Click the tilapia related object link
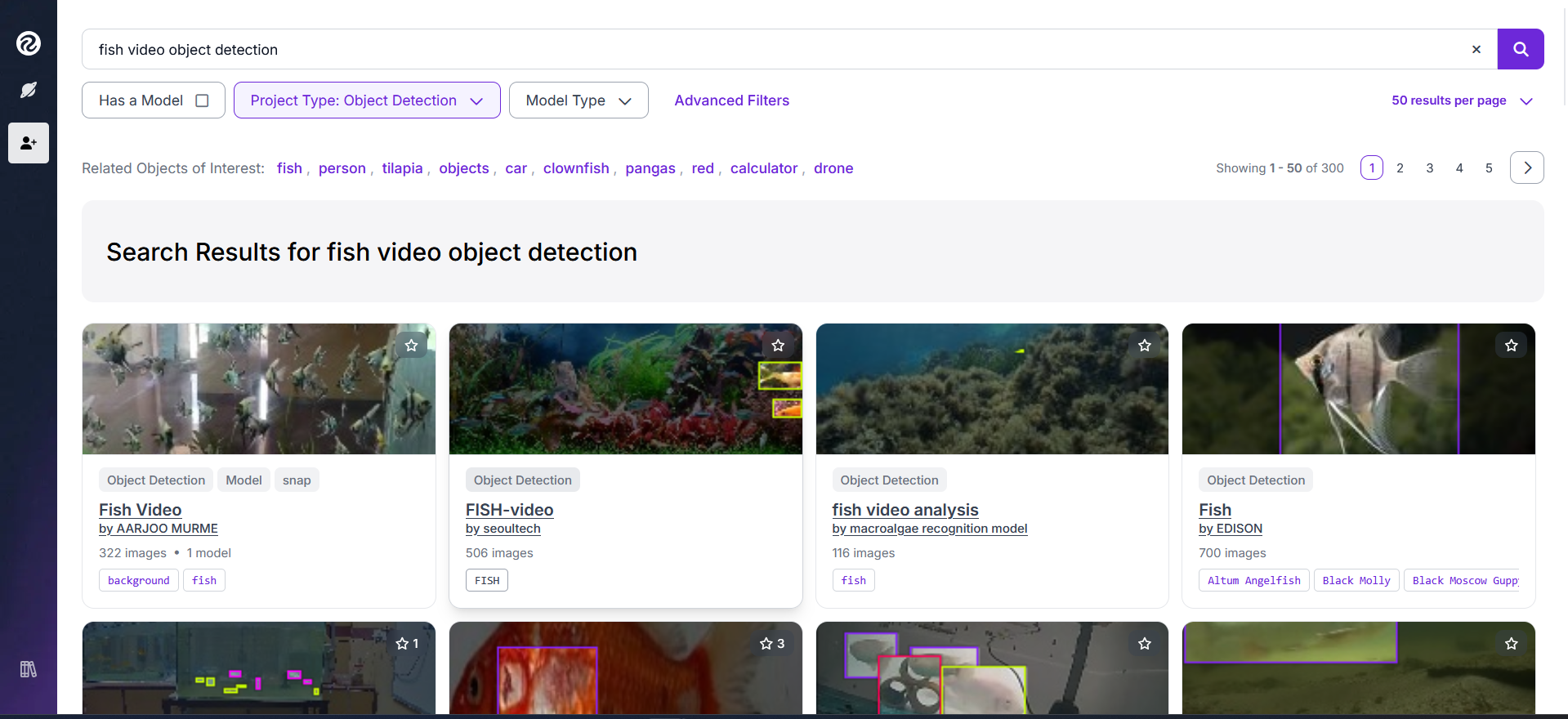The height and width of the screenshot is (719, 1568). tap(402, 168)
